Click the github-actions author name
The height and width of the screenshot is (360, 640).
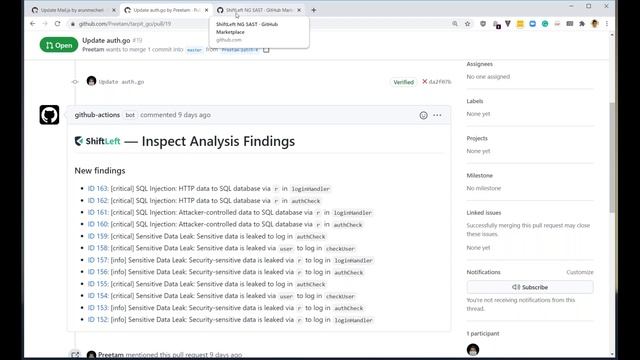(97, 115)
